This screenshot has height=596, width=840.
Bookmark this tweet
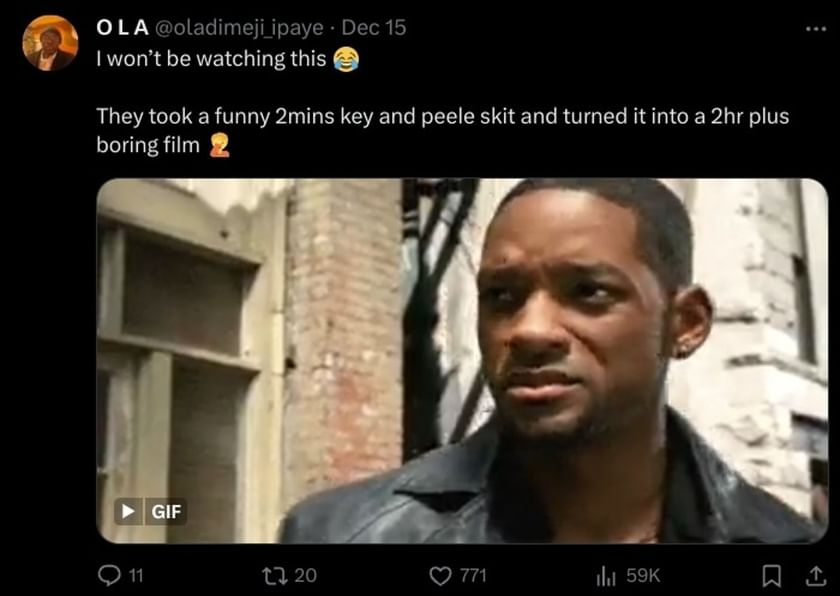click(771, 575)
